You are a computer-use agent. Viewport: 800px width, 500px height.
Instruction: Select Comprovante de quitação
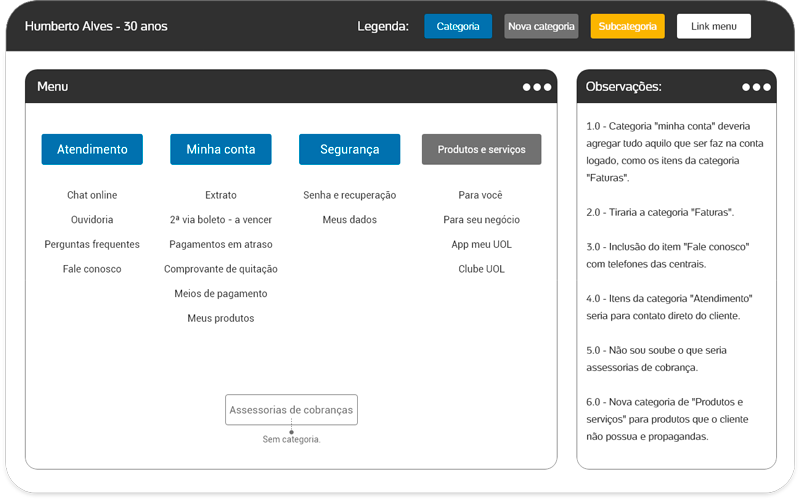[x=221, y=269]
